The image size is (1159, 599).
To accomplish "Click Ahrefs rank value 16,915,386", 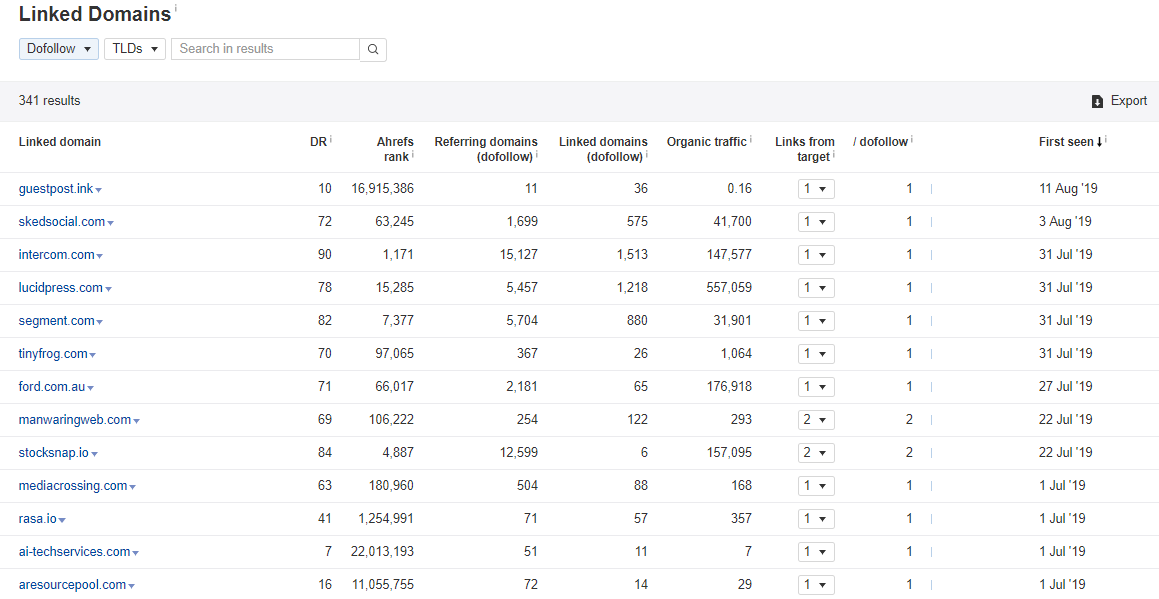I will coord(382,189).
